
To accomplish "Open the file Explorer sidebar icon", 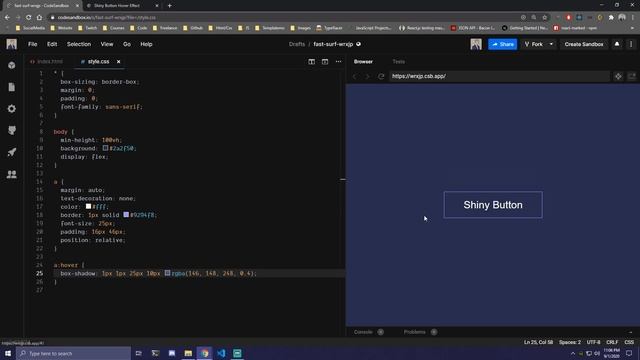I will pos(11,87).
